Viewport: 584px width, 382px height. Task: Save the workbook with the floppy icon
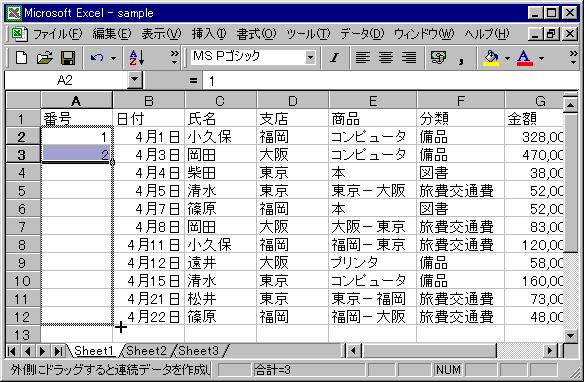pyautogui.click(x=68, y=58)
